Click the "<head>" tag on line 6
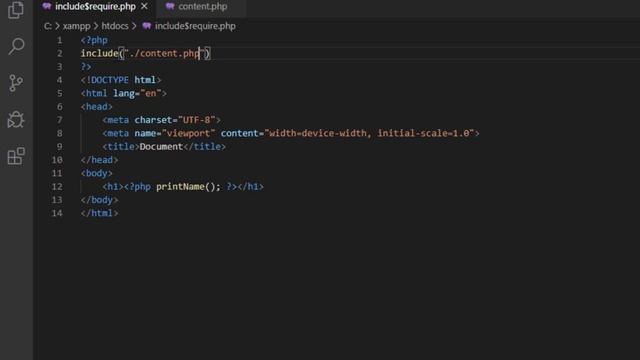The width and height of the screenshot is (640, 360). point(96,107)
